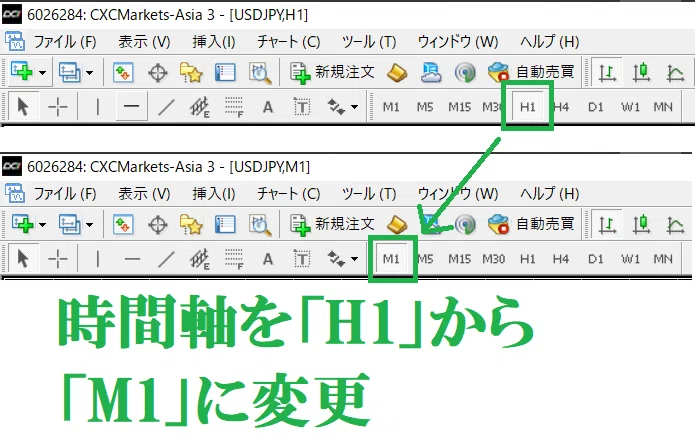Toggle M1 timeframe in USDJPY,H1 window
Image resolution: width=695 pixels, height=438 pixels.
point(391,107)
